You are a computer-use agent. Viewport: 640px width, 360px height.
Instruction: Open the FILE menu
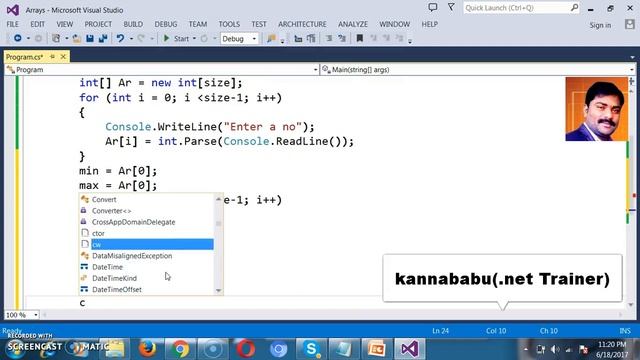pyautogui.click(x=12, y=24)
